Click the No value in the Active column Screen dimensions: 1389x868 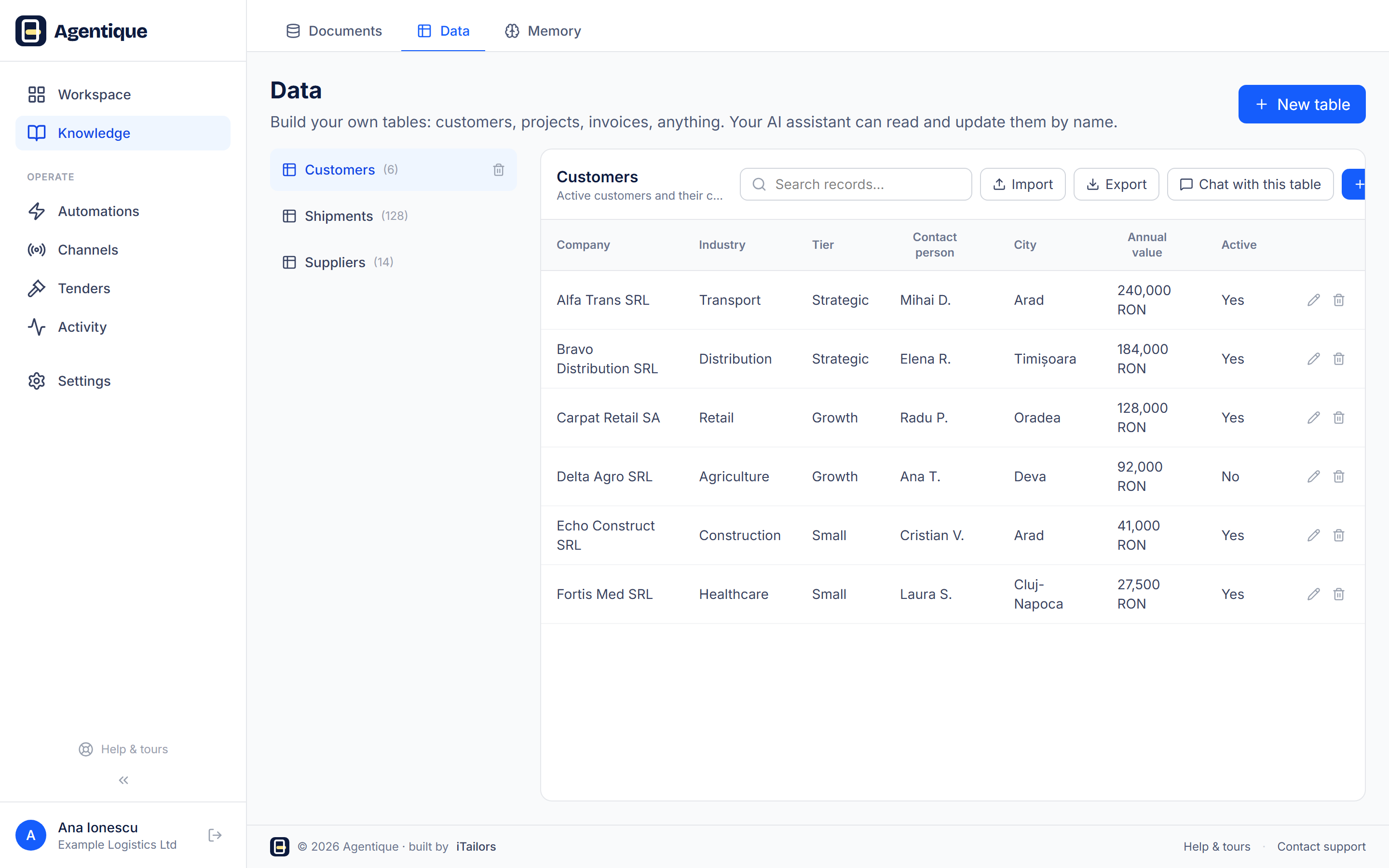pyautogui.click(x=1230, y=476)
